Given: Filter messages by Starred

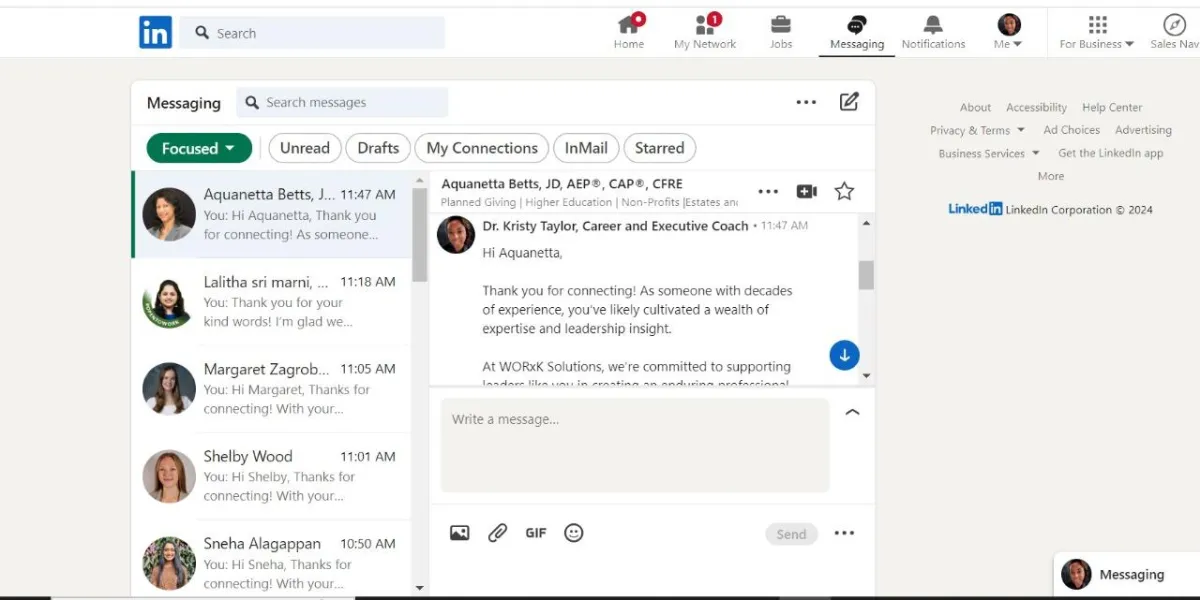Looking at the screenshot, I should [x=660, y=148].
